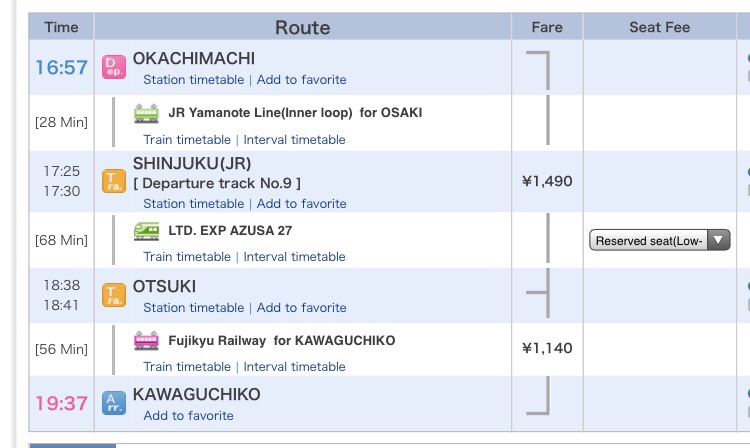The width and height of the screenshot is (750, 448).
Task: Open Station timetable for OTSUKI
Action: click(194, 308)
